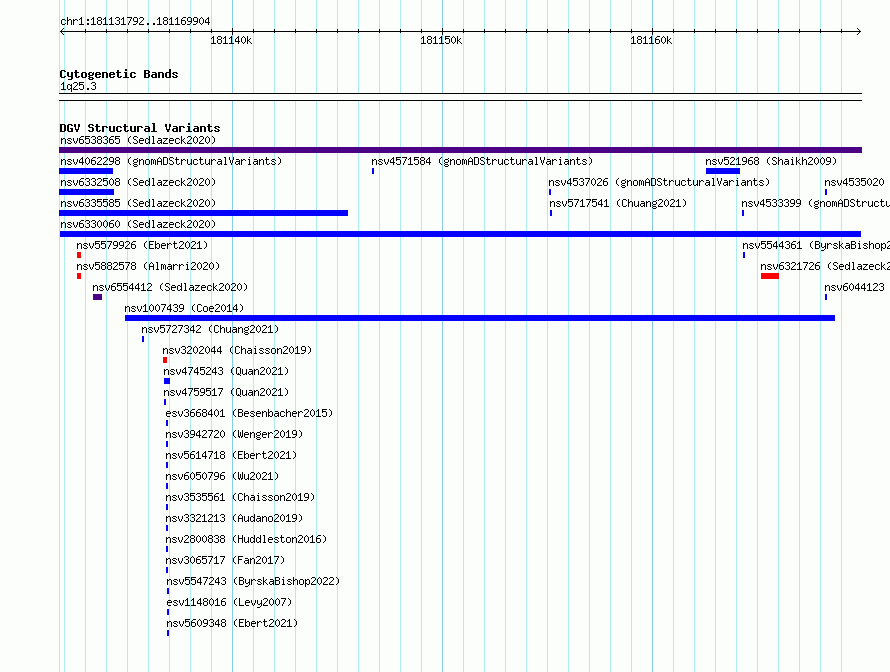
Task: Click esv3668401 (Besenbacher2015) label
Action: pyautogui.click(x=249, y=413)
